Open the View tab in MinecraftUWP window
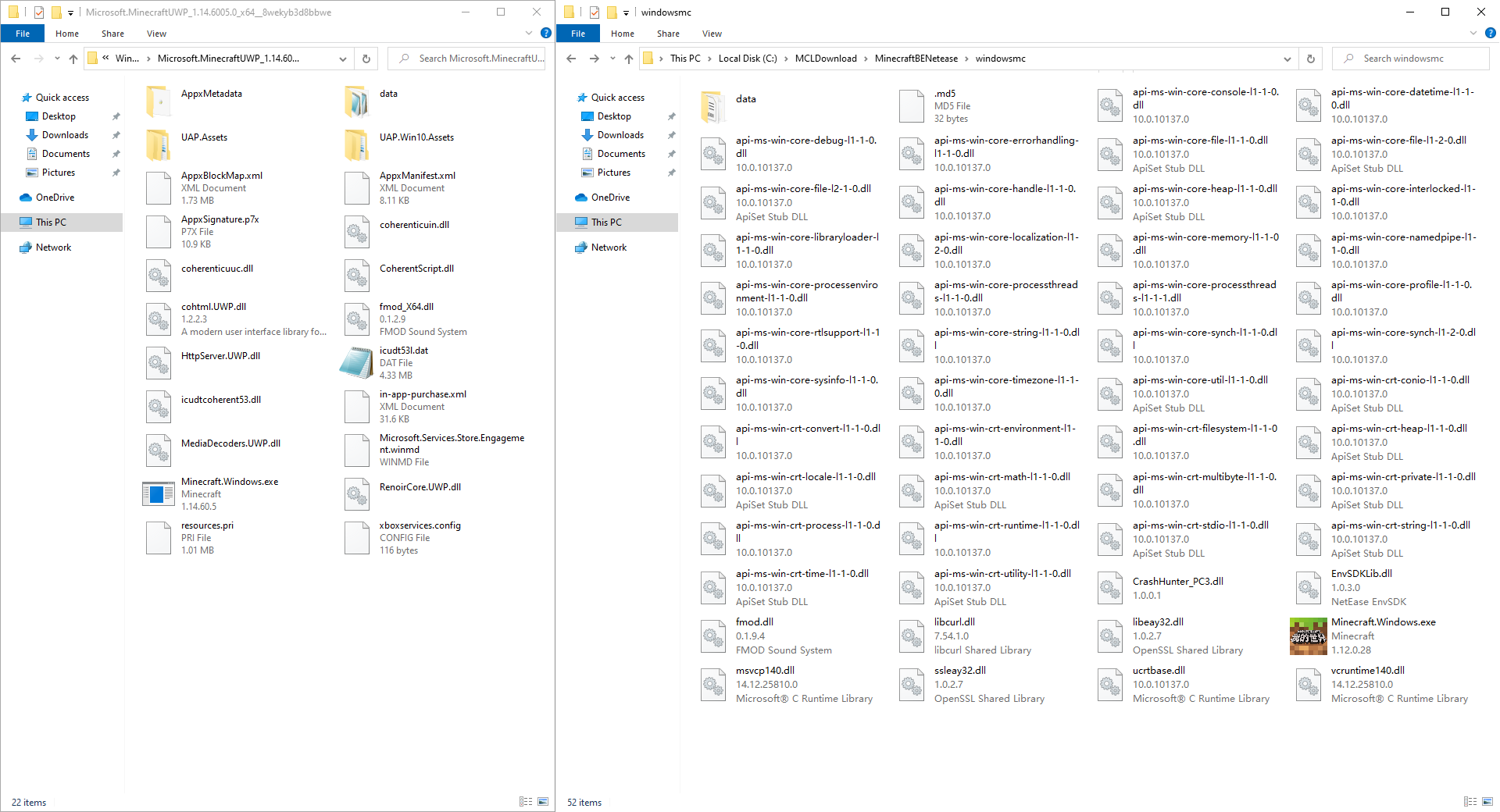The image size is (1500, 812). 156,34
